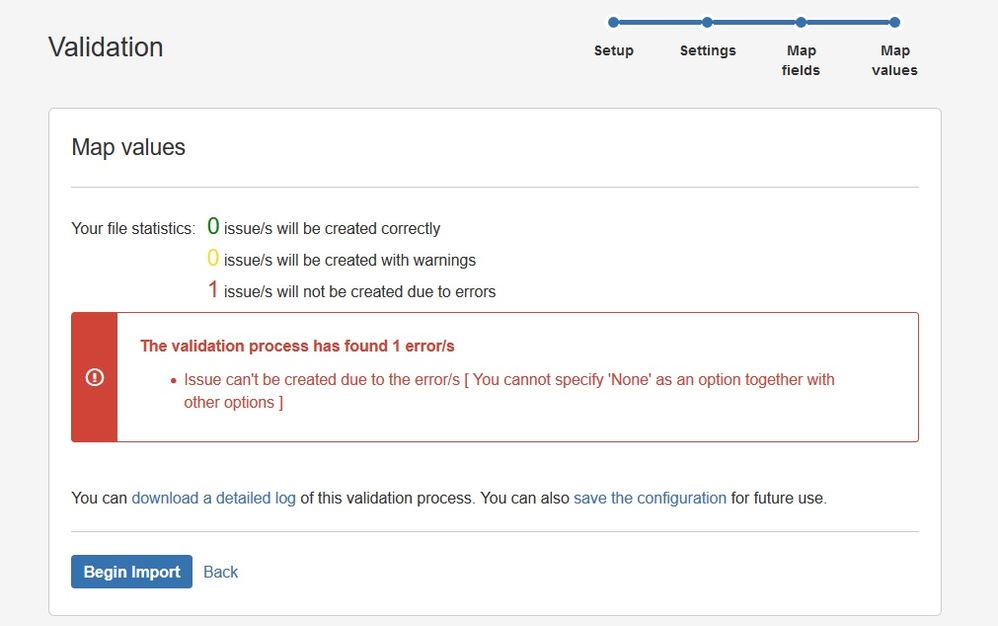The image size is (998, 626).
Task: Click 'issue/s will be created correctly' text
Action: click(x=332, y=228)
